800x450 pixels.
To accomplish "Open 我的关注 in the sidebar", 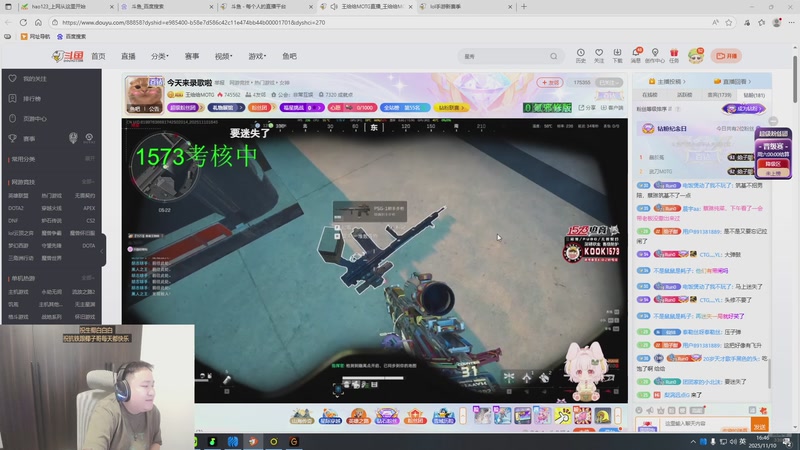I will tap(35, 79).
